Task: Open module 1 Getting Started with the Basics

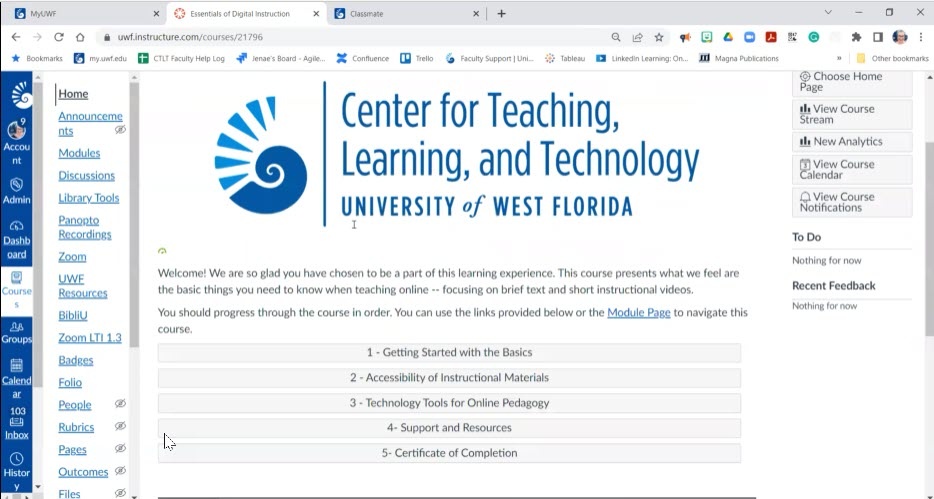Action: click(x=449, y=353)
